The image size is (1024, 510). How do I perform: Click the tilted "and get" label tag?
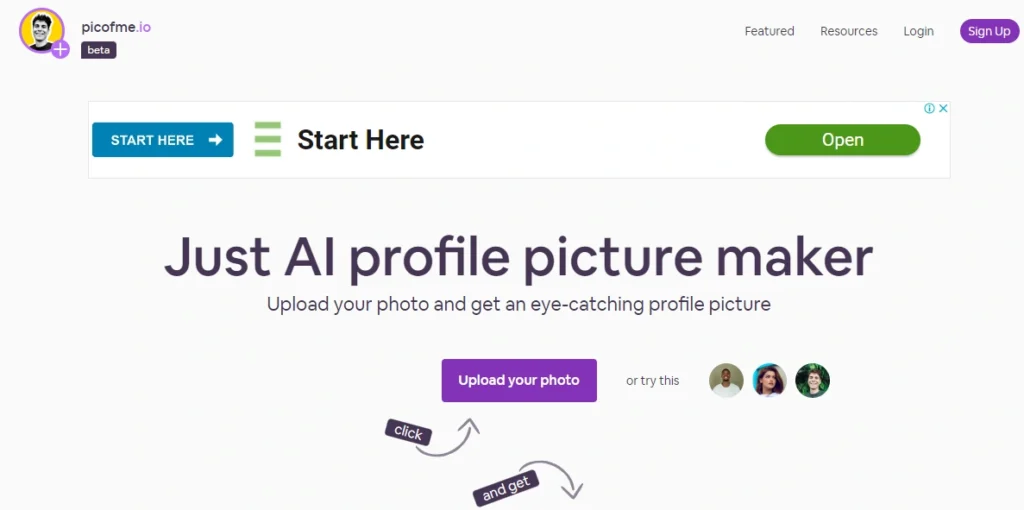[x=506, y=488]
